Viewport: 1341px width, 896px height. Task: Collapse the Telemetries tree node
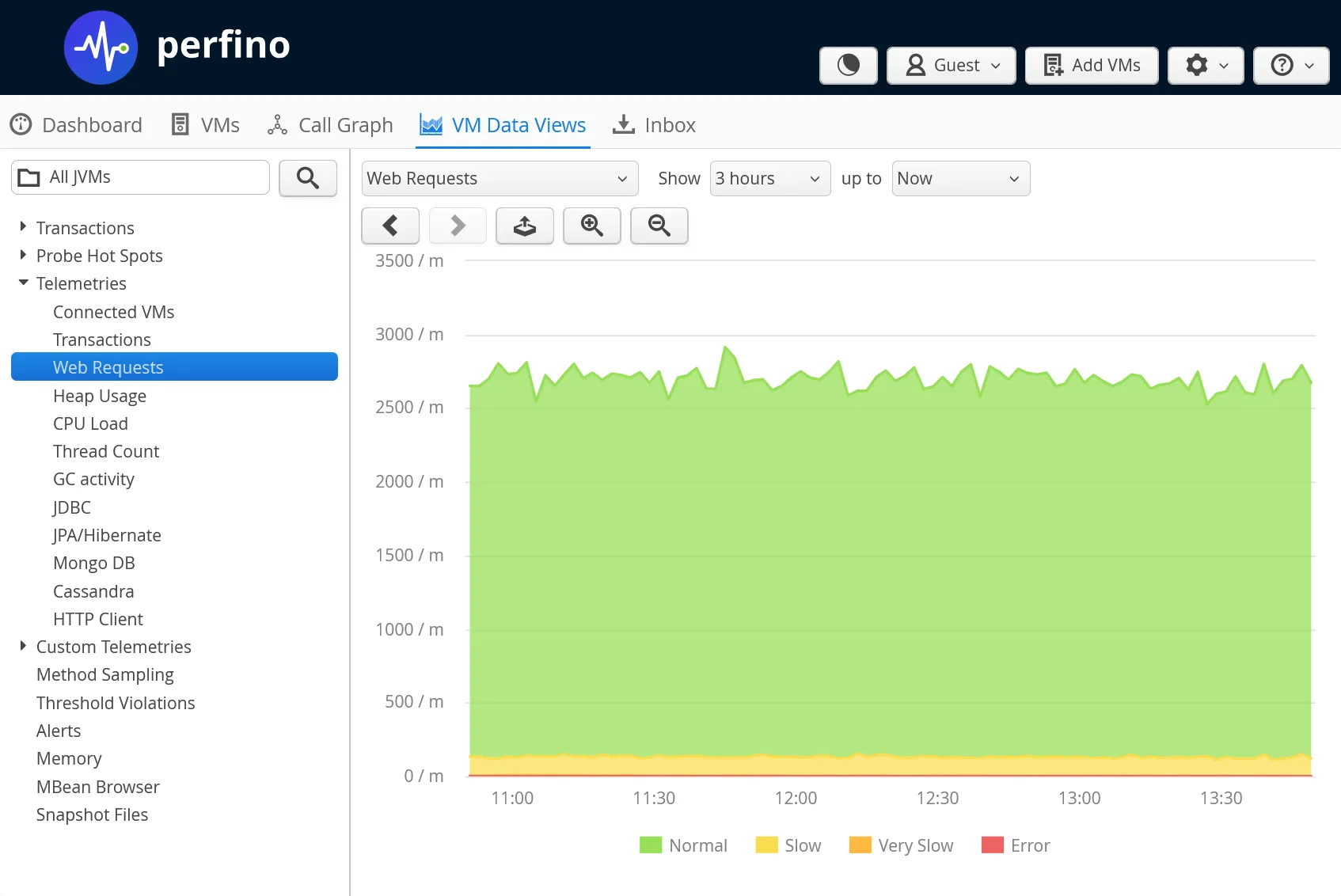(24, 283)
